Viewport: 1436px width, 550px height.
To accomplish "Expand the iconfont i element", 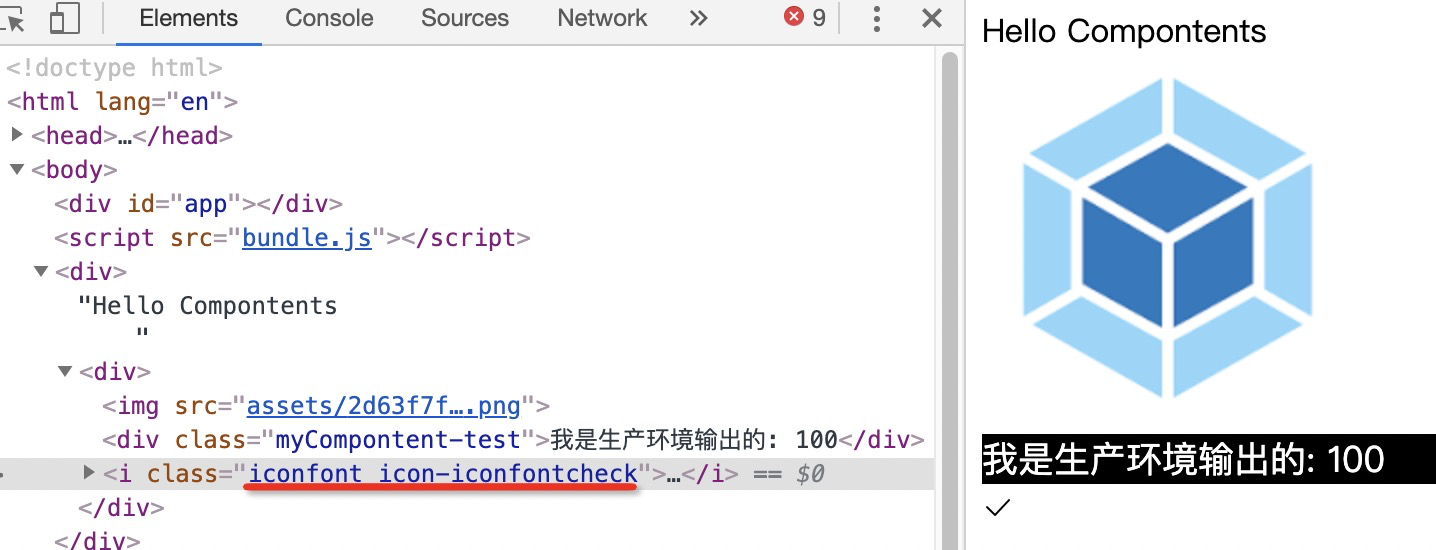I will [89, 472].
